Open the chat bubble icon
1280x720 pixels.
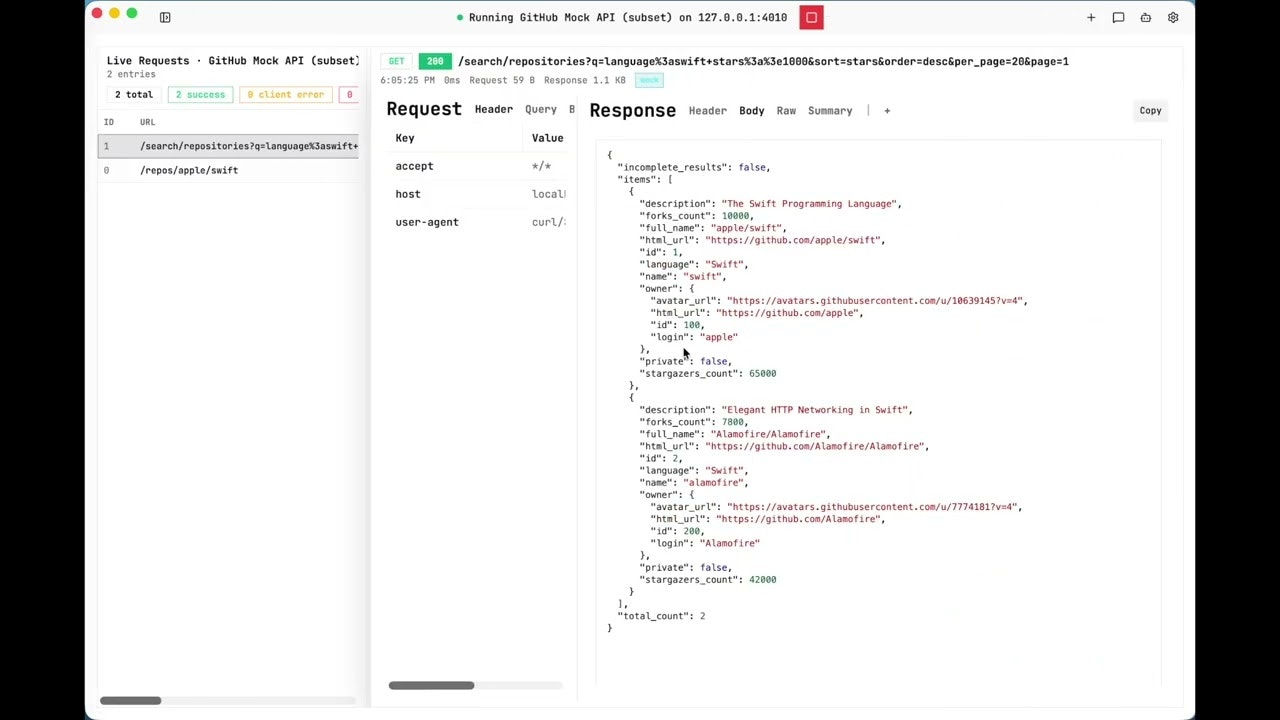1118,17
